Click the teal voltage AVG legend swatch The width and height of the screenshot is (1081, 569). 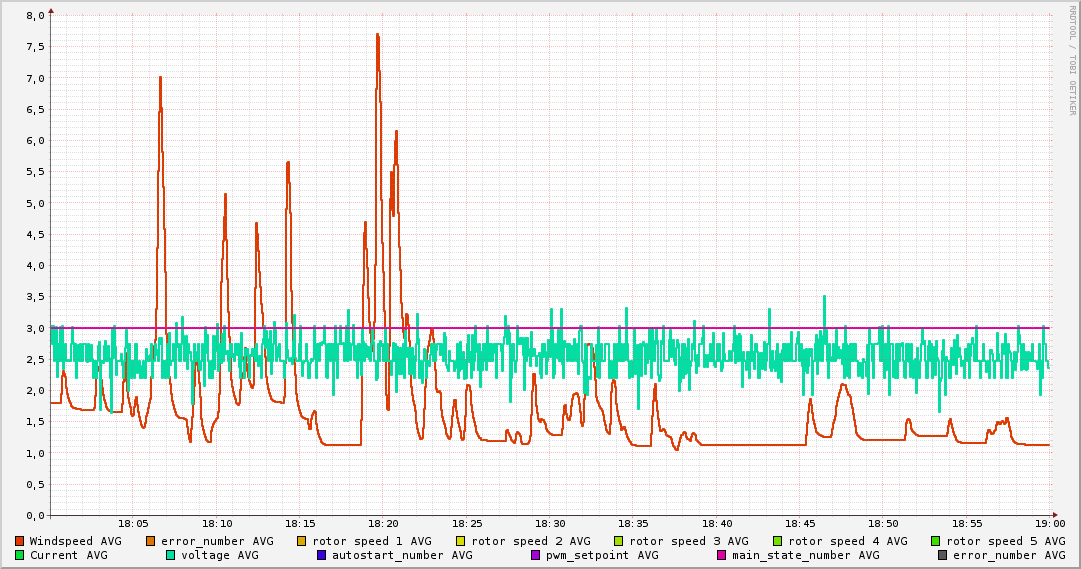[x=171, y=555]
